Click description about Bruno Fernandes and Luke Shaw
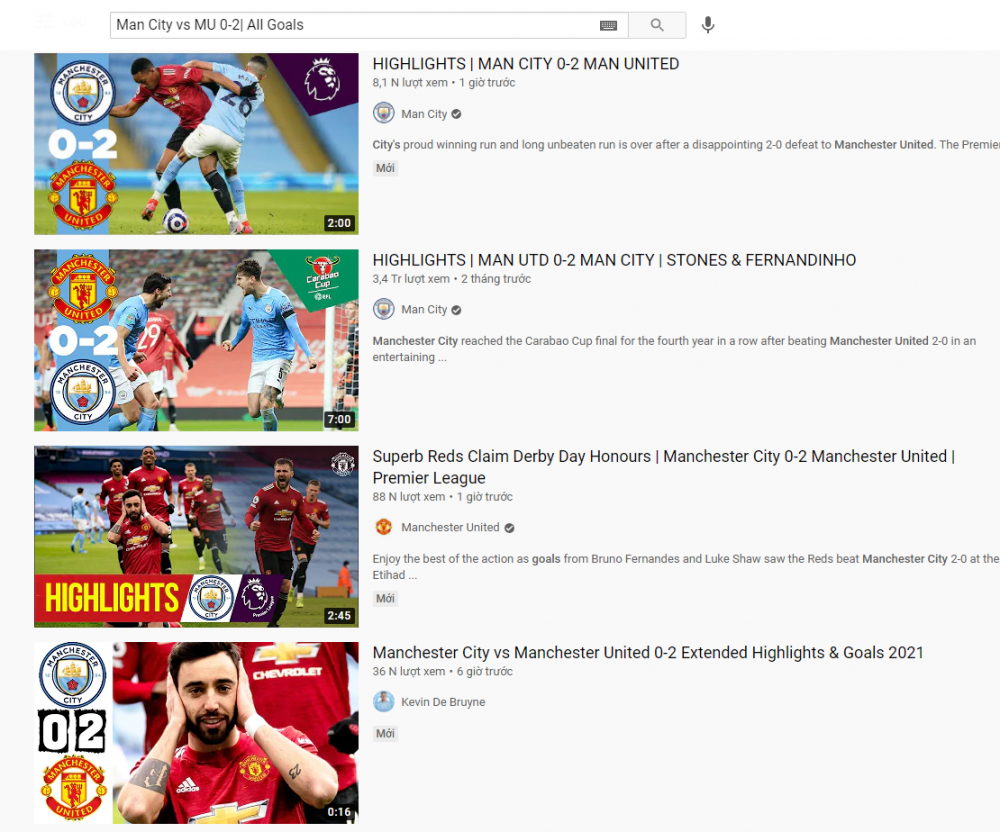The height and width of the screenshot is (832, 1000). pyautogui.click(x=686, y=567)
